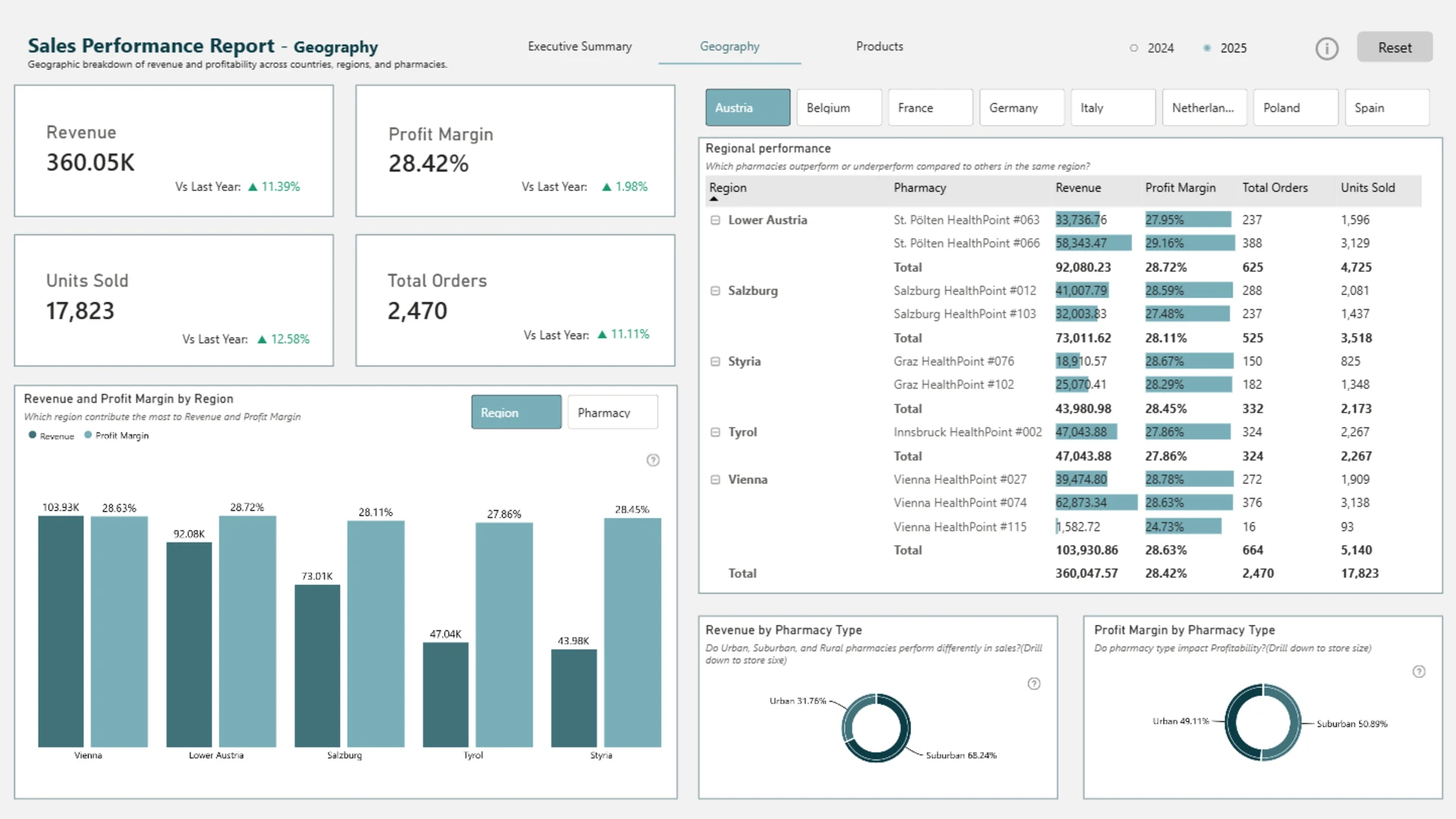The height and width of the screenshot is (819, 1456).
Task: Click the Region column sort arrow
Action: [x=714, y=199]
